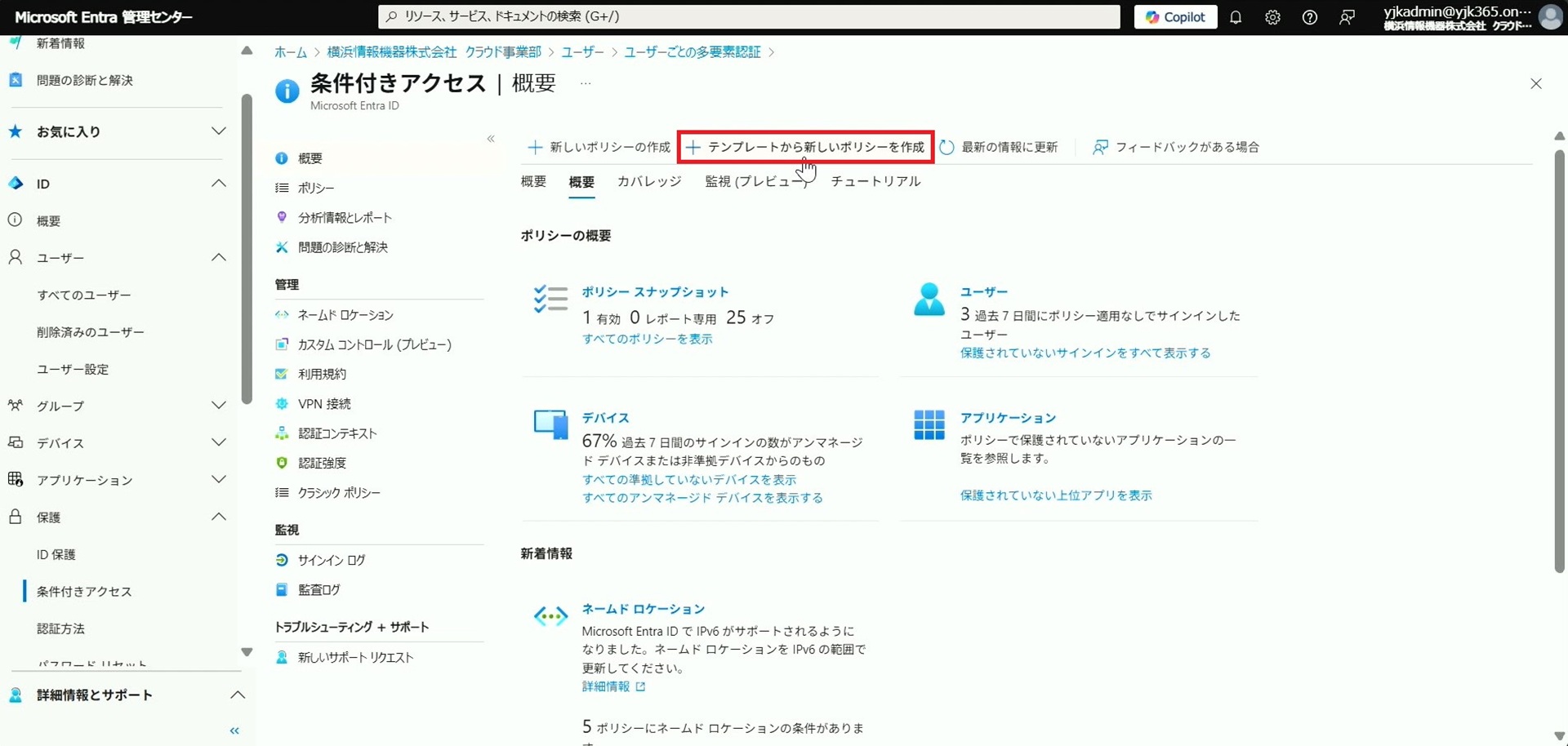The image size is (1568, 746).
Task: Click the info icon beside 条件付きアクセス title
Action: point(287,91)
